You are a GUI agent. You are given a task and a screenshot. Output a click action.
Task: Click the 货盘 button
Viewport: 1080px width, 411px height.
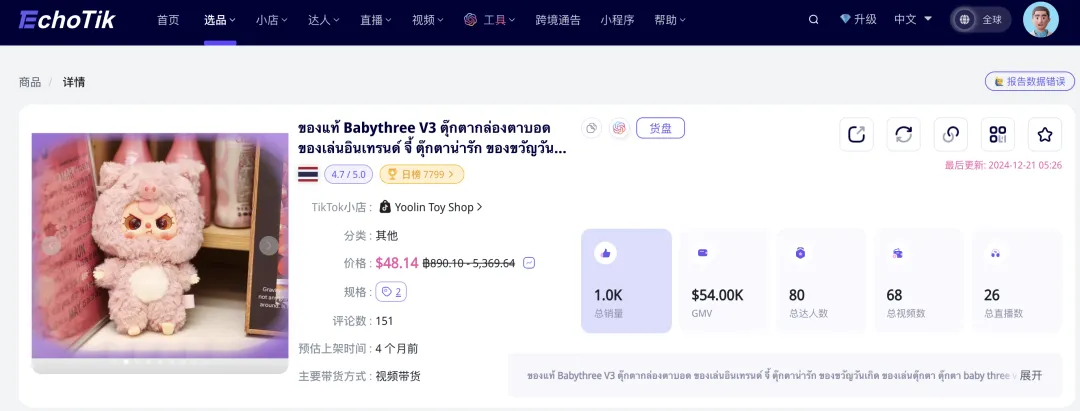tap(661, 128)
